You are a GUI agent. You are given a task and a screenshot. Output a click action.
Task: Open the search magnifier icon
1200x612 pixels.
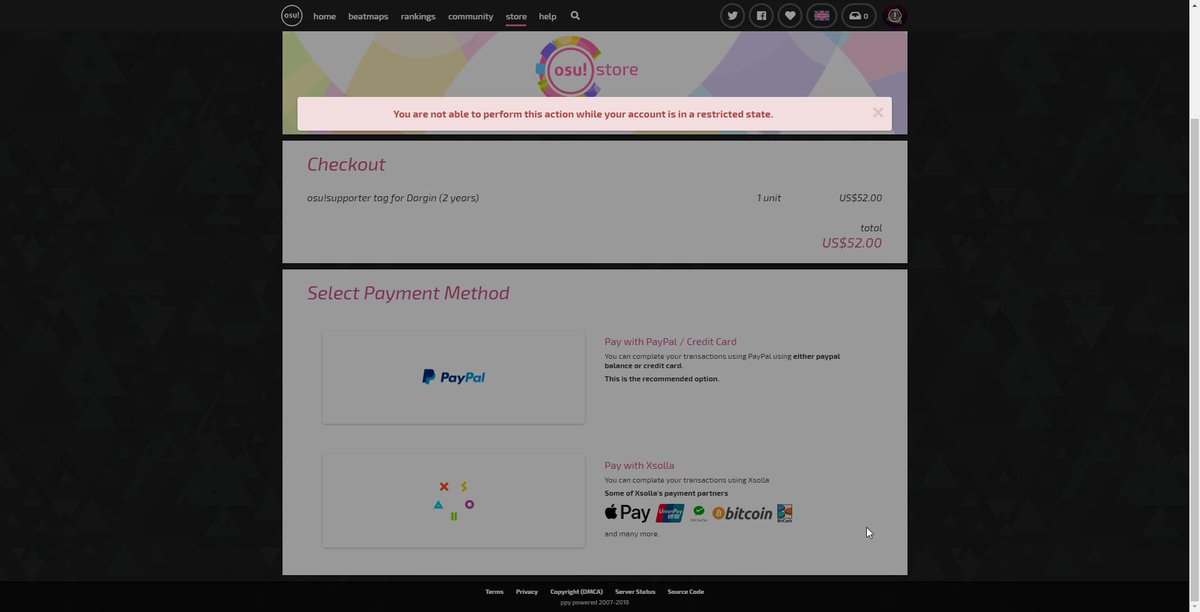click(x=575, y=16)
